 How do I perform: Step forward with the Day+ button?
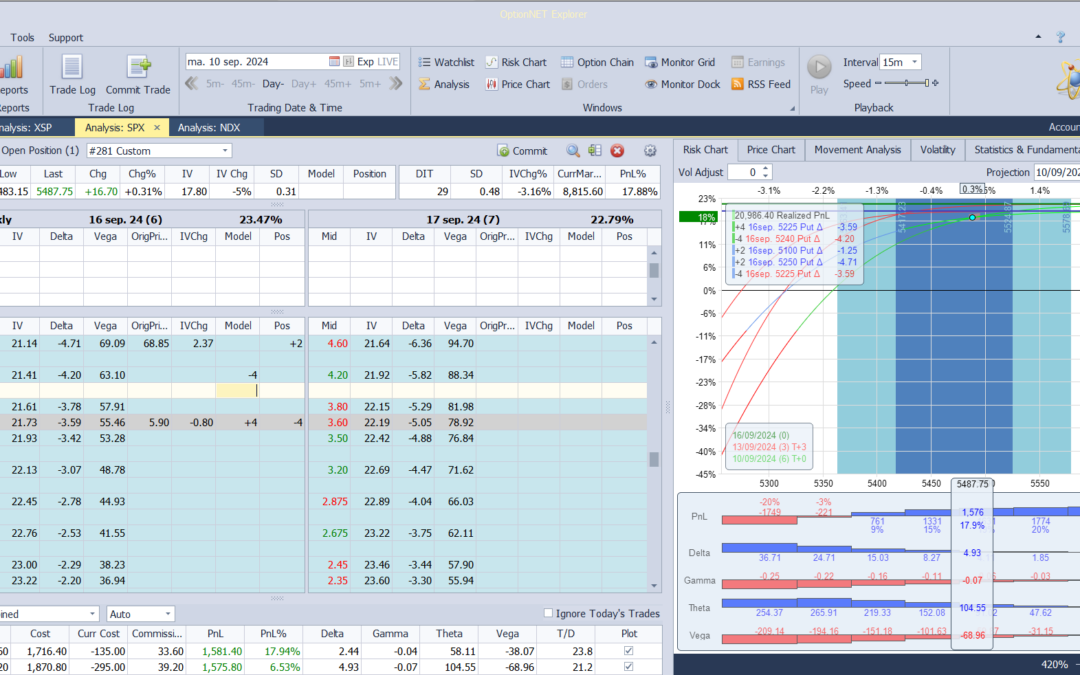coord(304,84)
